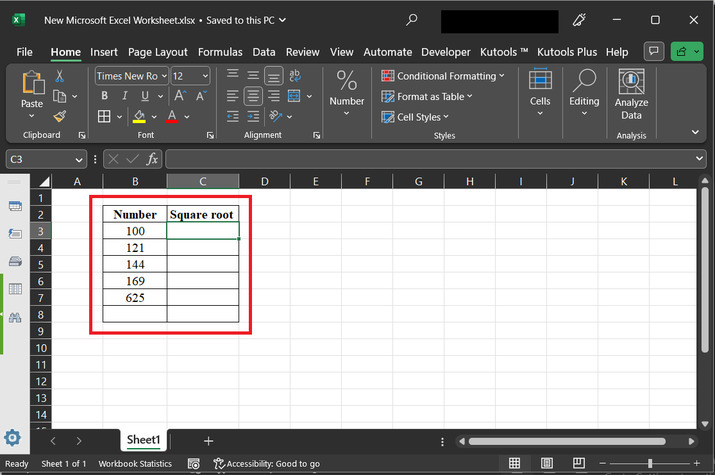The image size is (715, 475).
Task: Open Analyze Data tool
Action: click(631, 95)
